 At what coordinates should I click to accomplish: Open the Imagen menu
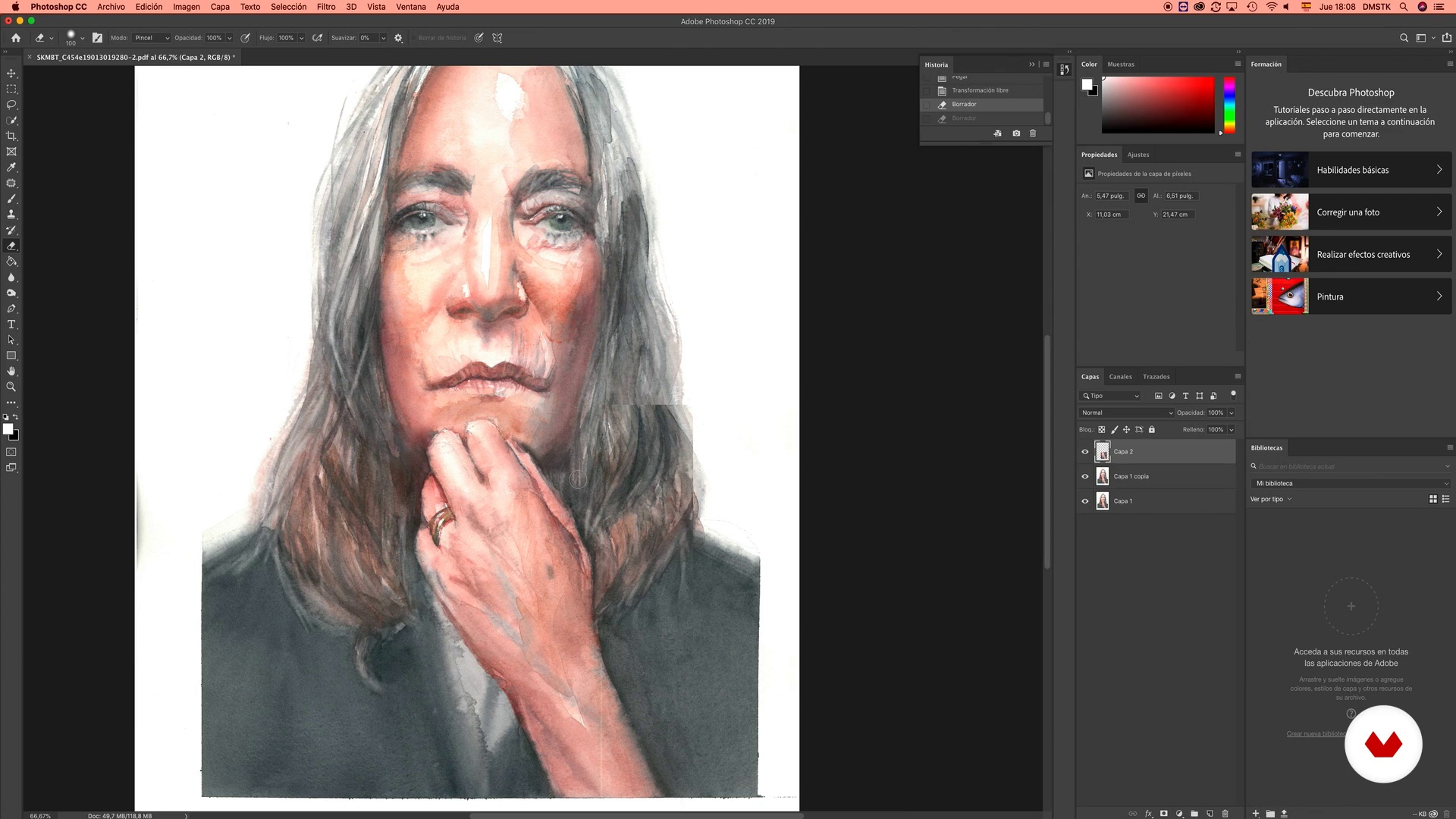click(187, 7)
